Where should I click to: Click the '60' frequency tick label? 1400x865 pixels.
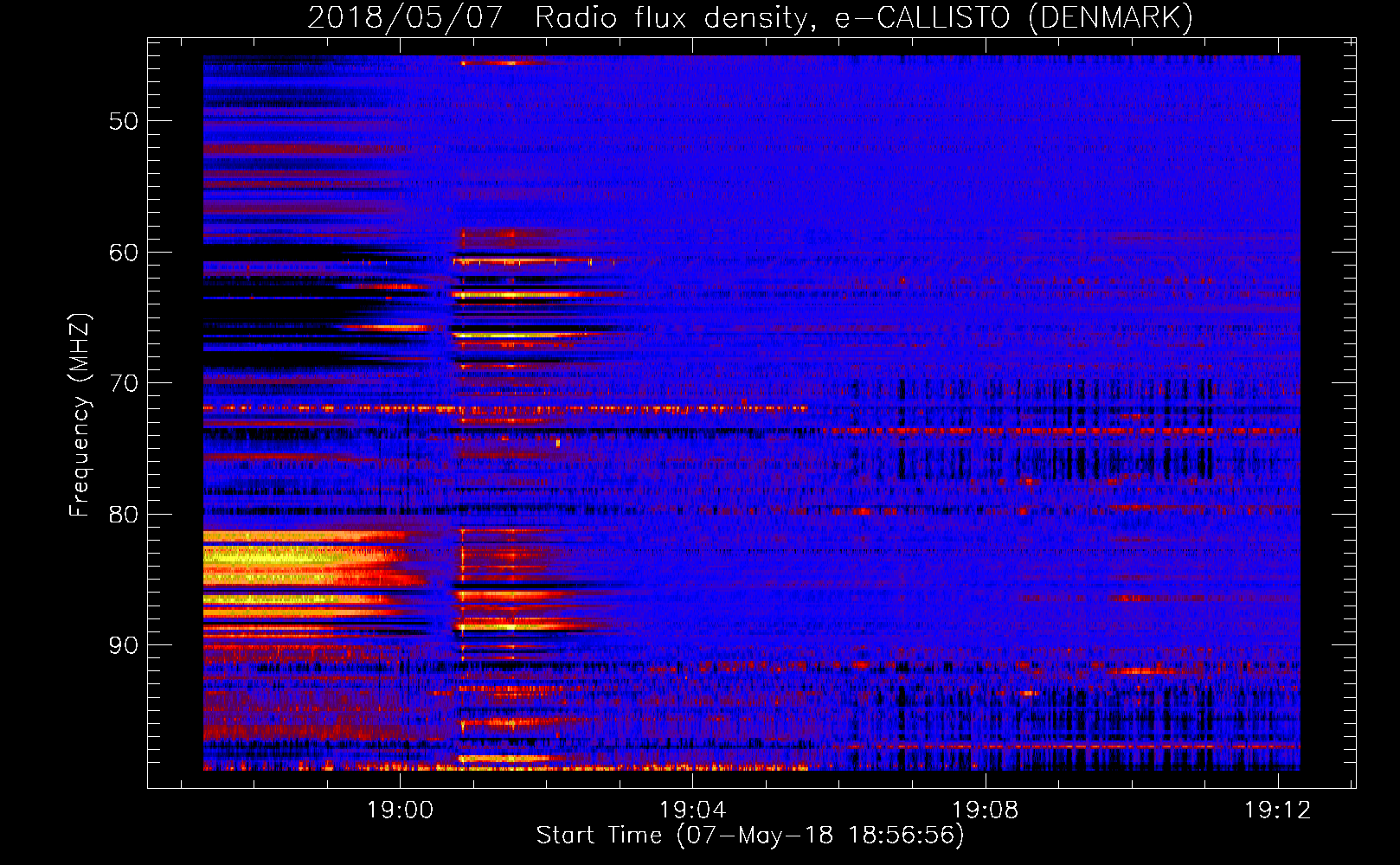(x=124, y=253)
